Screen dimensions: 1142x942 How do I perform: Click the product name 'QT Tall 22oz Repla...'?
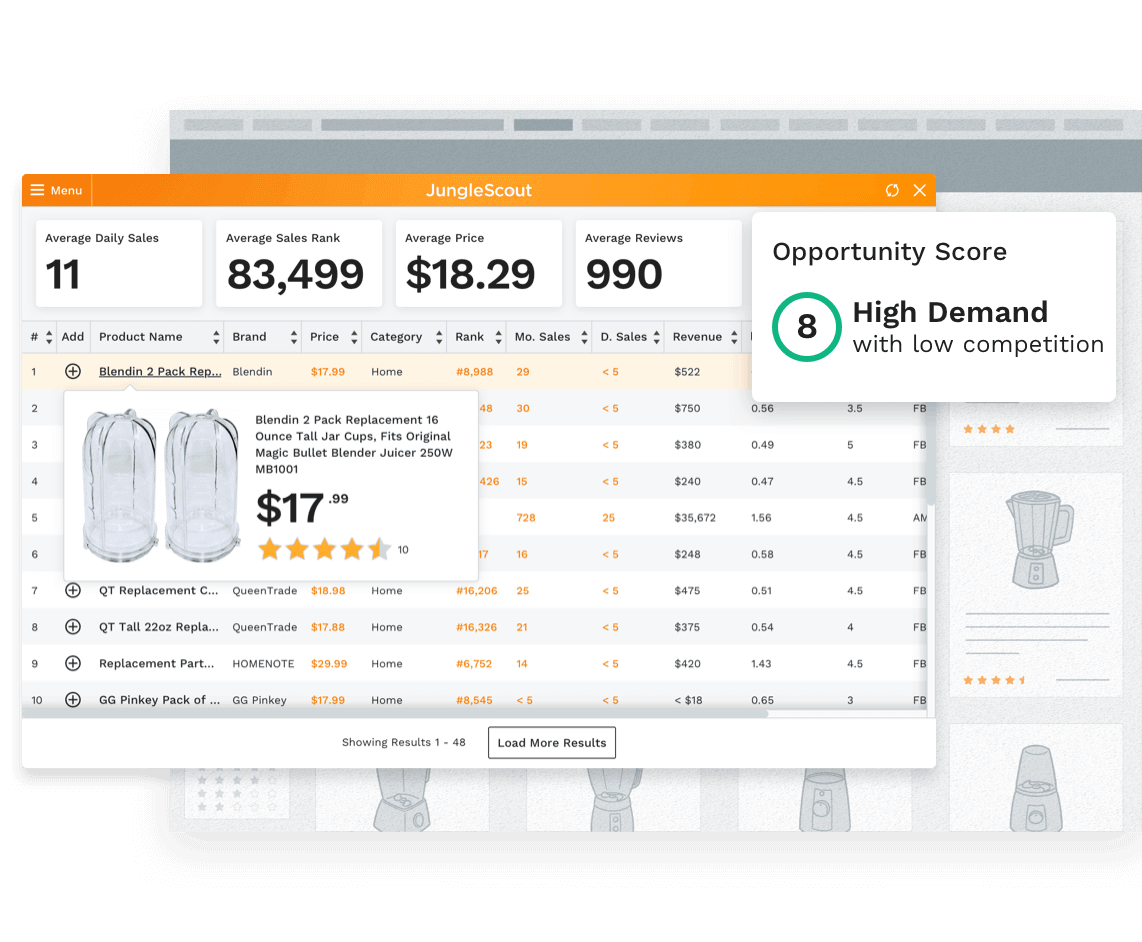(x=159, y=627)
